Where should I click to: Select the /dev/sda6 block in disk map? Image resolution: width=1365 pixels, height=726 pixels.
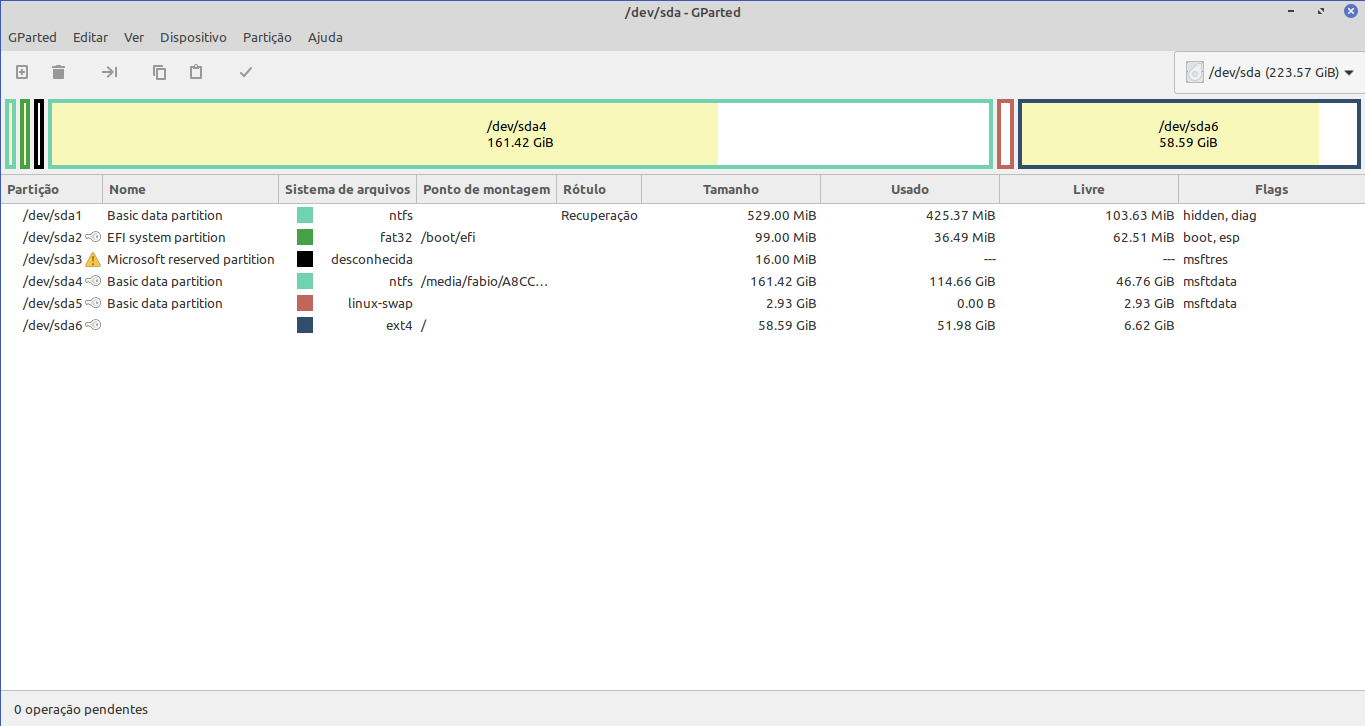pyautogui.click(x=1189, y=134)
